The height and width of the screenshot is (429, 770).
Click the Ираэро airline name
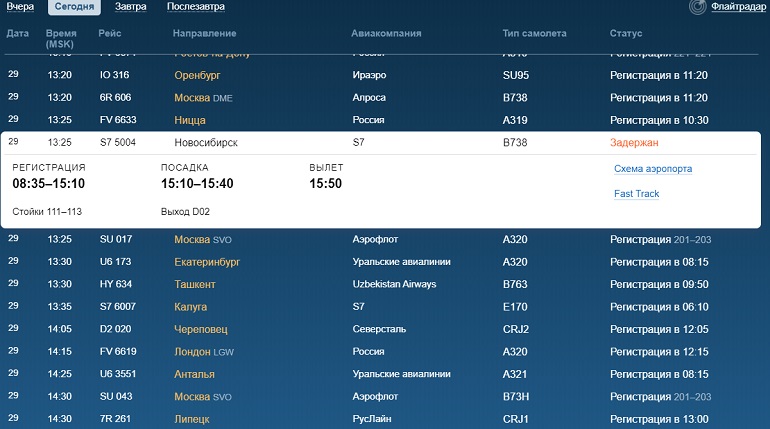point(369,75)
